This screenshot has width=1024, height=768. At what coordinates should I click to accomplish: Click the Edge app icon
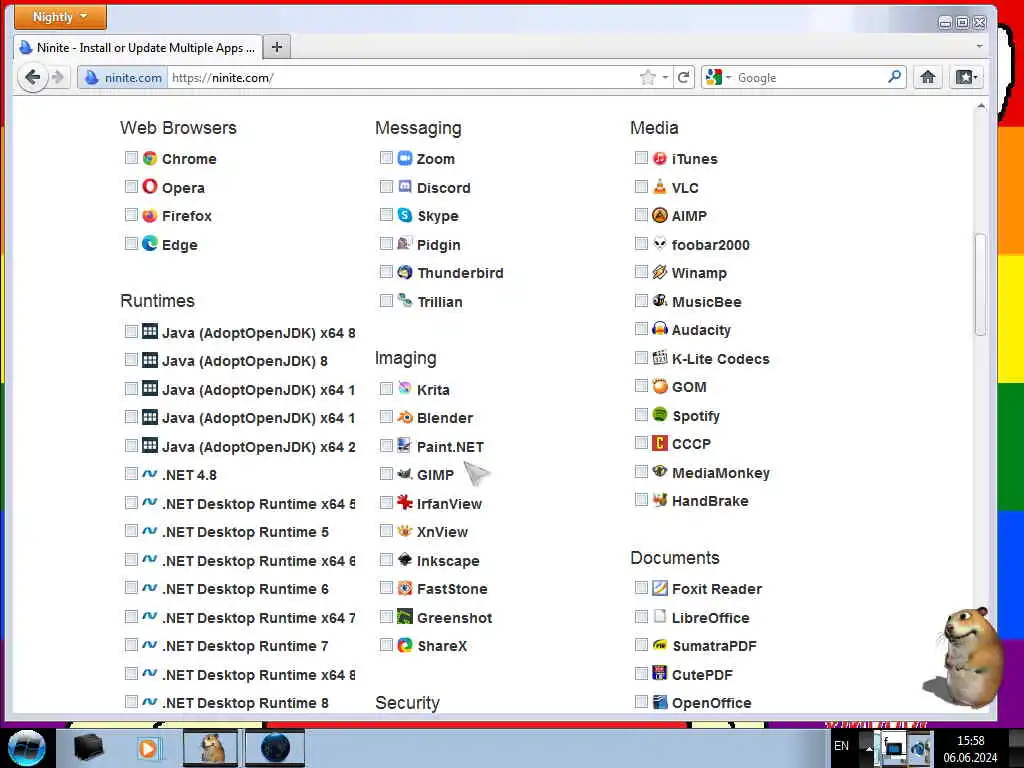point(150,244)
